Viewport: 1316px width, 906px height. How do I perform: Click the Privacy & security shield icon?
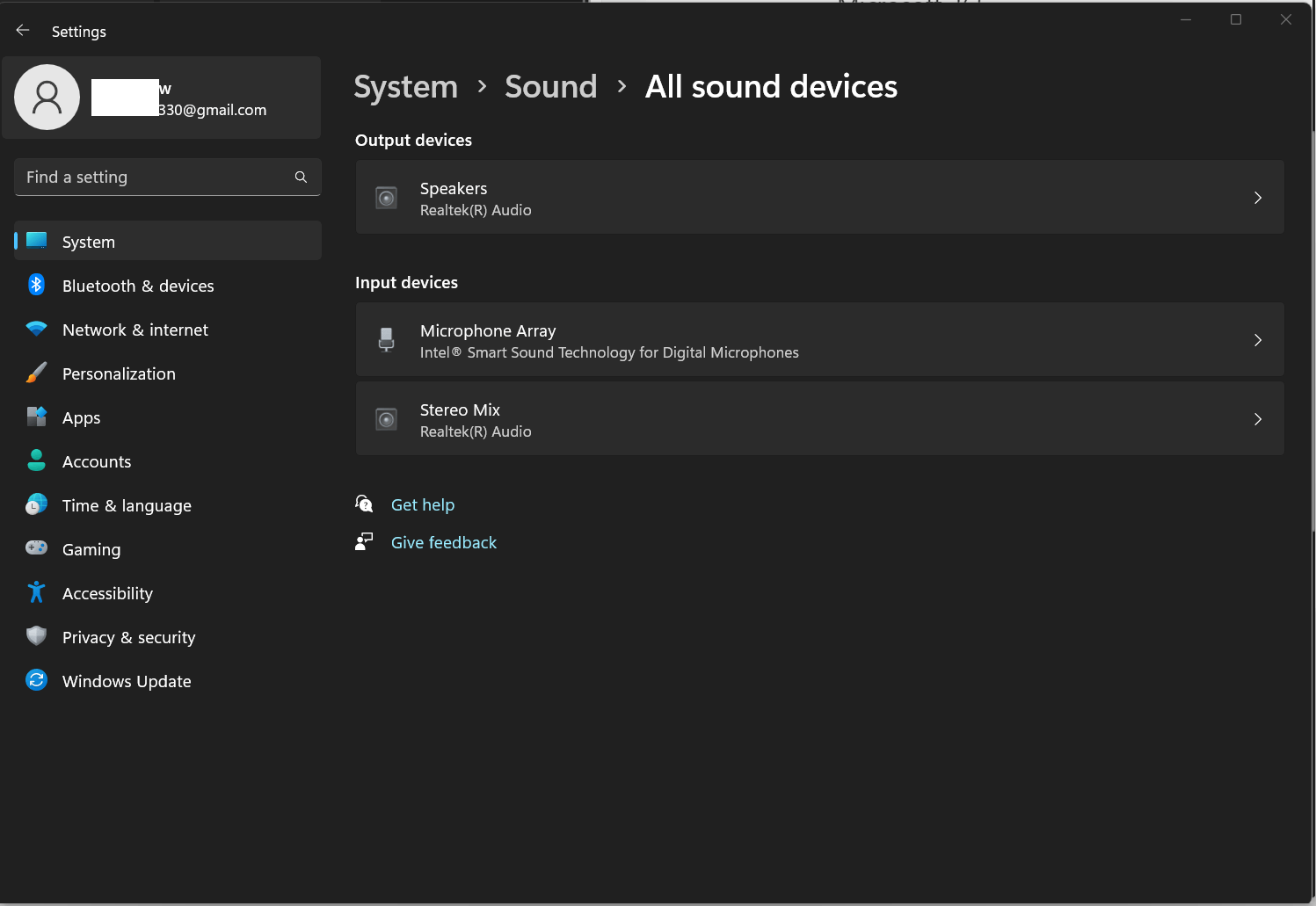[x=36, y=636]
